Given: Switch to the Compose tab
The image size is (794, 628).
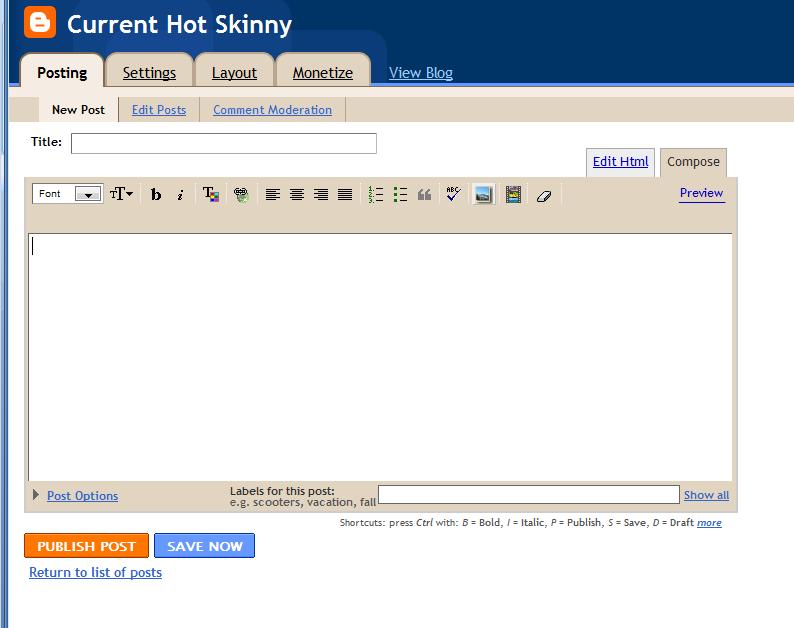Looking at the screenshot, I should coord(693,162).
